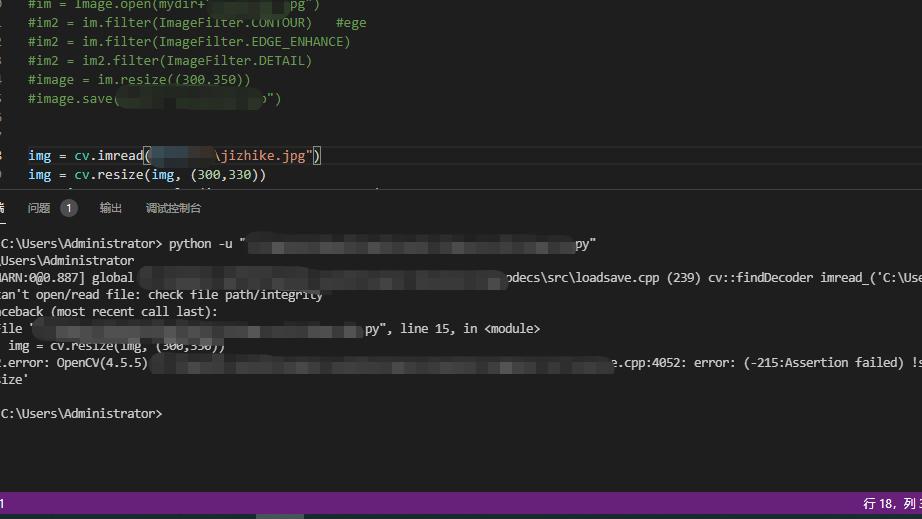Click the problems count badge showing 1

click(x=69, y=208)
